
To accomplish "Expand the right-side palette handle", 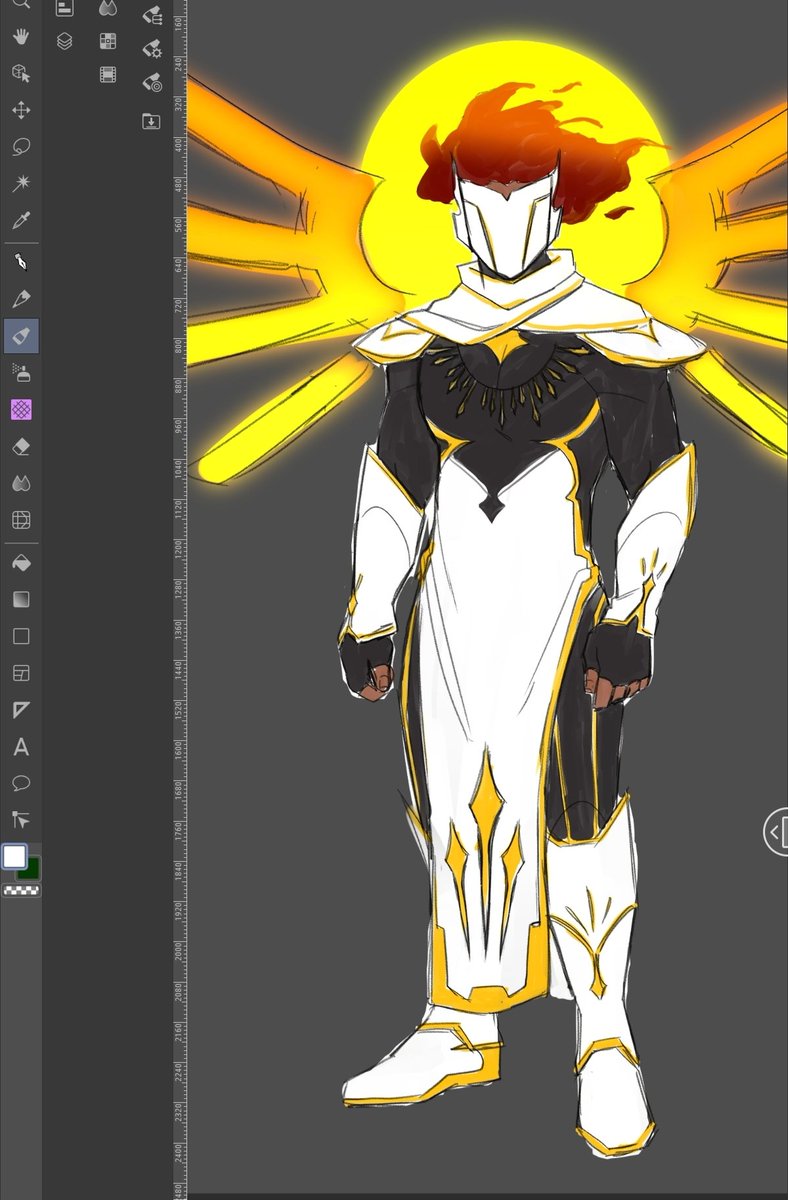I will point(776,832).
